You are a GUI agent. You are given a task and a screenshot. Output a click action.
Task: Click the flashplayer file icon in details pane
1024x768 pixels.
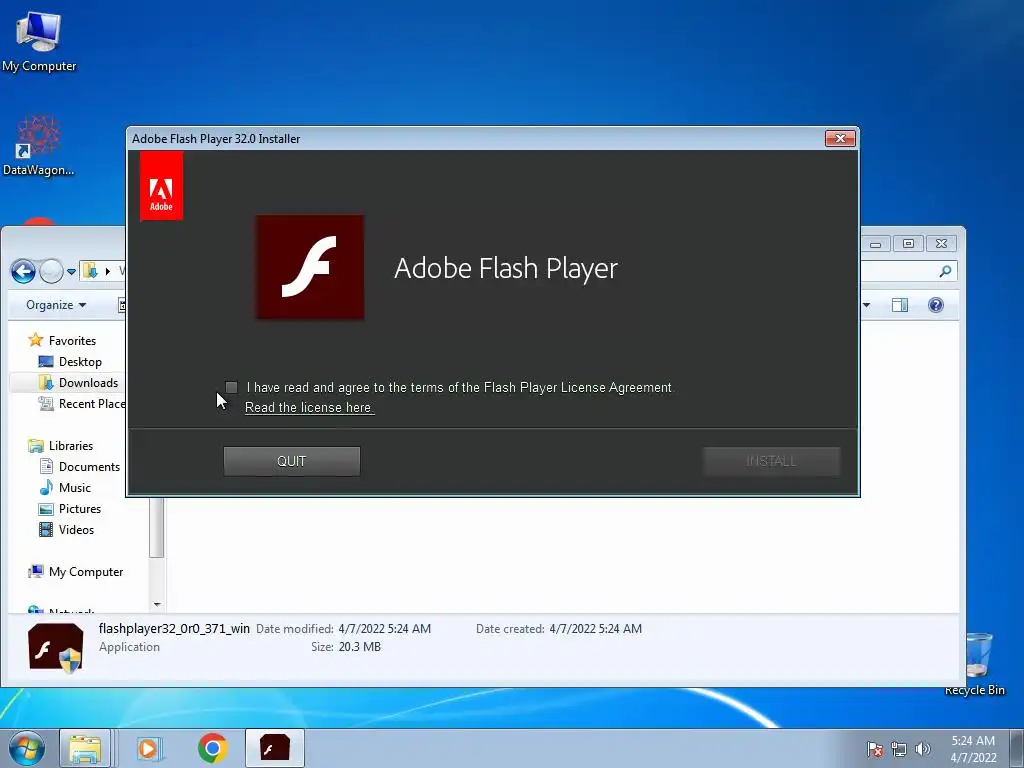(56, 648)
